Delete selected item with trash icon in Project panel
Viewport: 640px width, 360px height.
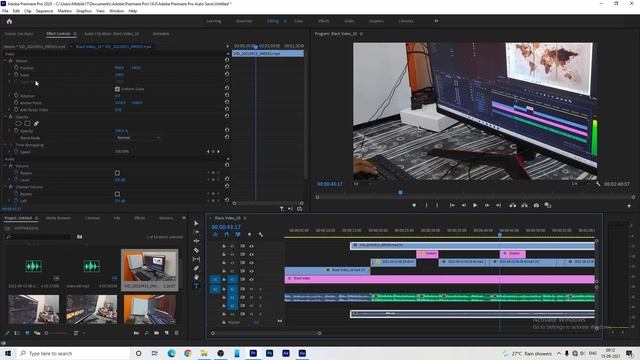177,333
